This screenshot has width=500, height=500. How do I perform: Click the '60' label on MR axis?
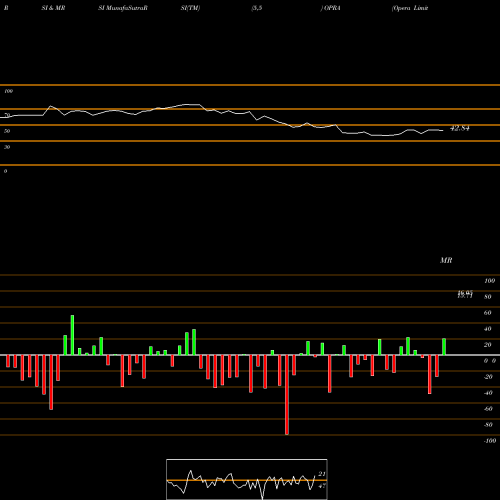pyautogui.click(x=488, y=313)
